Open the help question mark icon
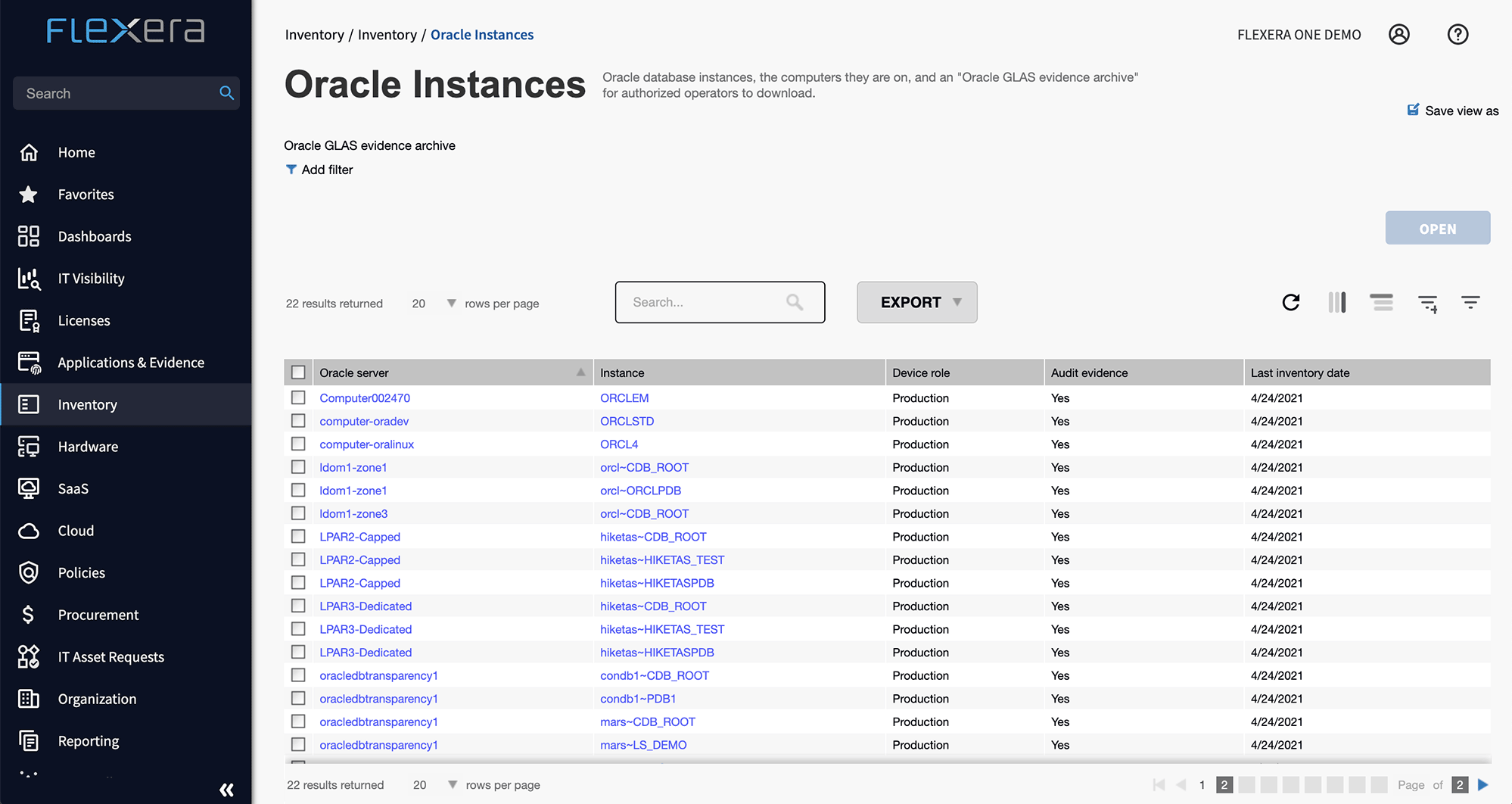The height and width of the screenshot is (804, 1512). point(1458,35)
